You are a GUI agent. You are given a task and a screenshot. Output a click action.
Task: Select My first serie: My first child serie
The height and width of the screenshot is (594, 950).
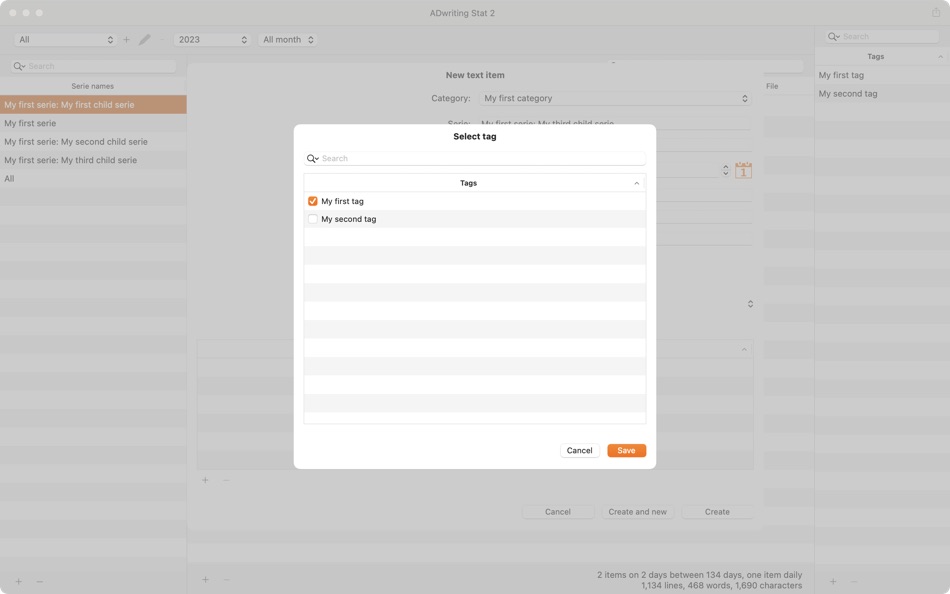tap(93, 104)
